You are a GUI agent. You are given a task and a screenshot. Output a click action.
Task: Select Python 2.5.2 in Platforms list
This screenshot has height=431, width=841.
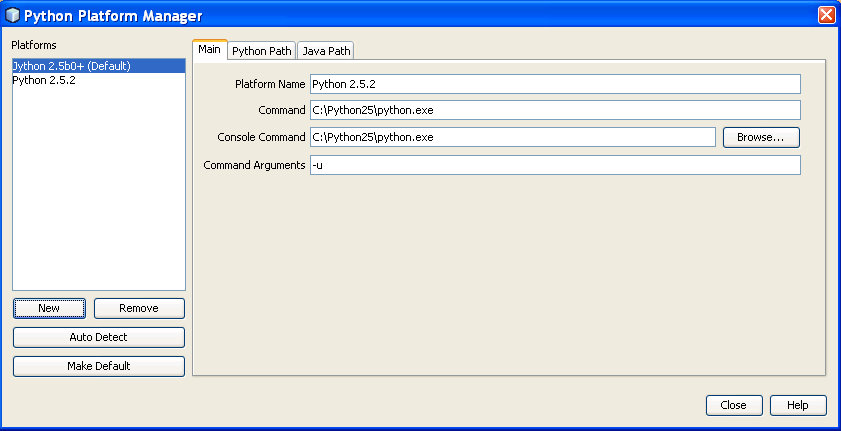point(99,80)
